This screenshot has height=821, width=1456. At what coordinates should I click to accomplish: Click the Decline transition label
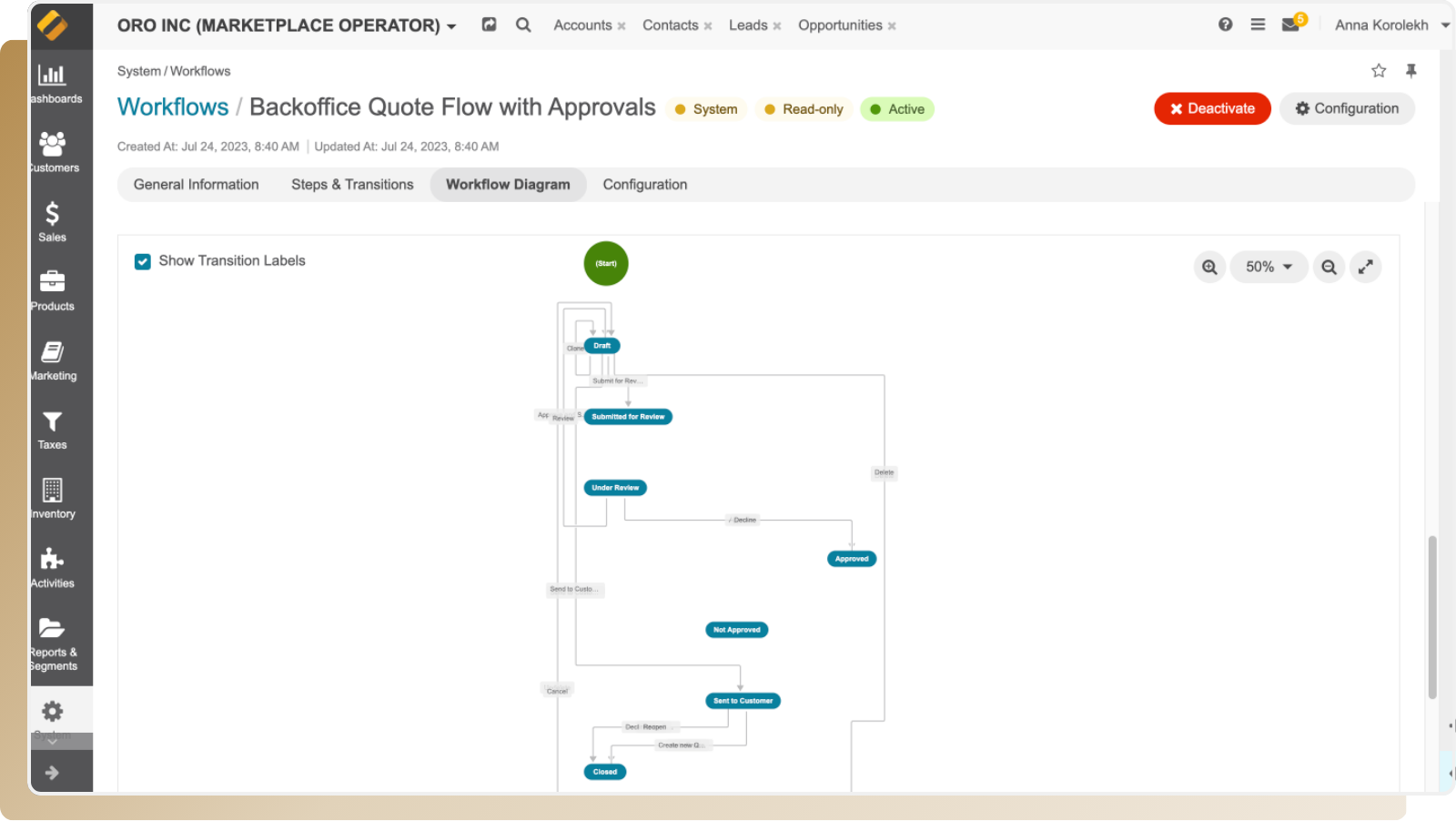pos(744,520)
